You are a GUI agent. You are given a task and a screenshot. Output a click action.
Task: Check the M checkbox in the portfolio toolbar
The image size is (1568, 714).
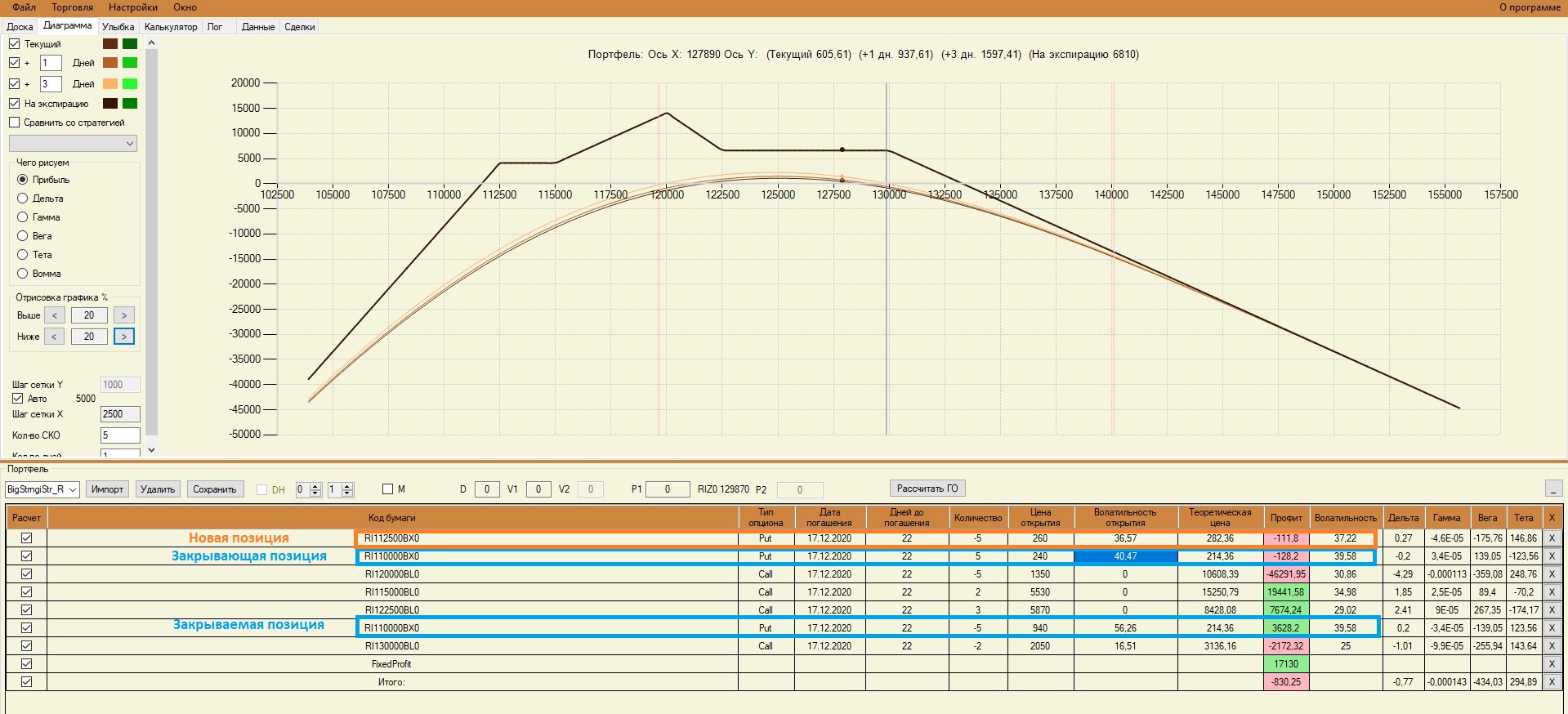pyautogui.click(x=387, y=489)
